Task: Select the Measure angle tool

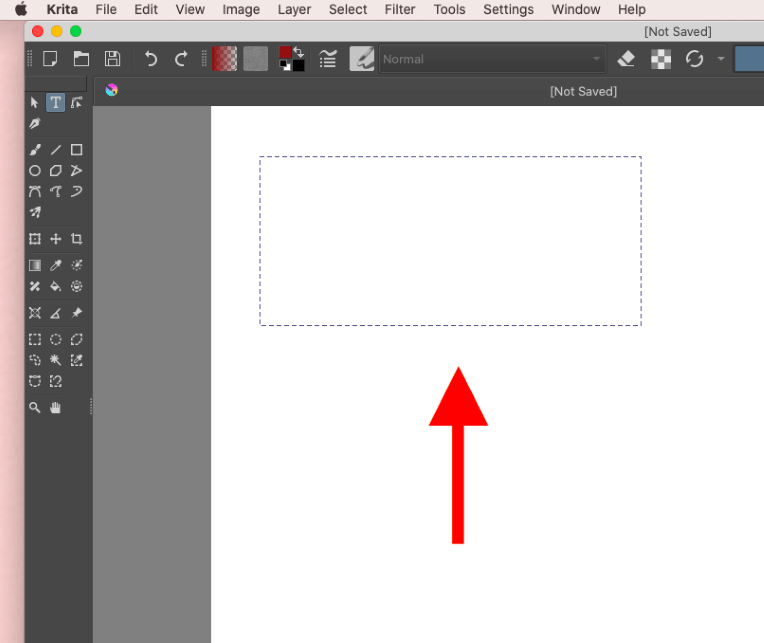Action: [x=56, y=313]
